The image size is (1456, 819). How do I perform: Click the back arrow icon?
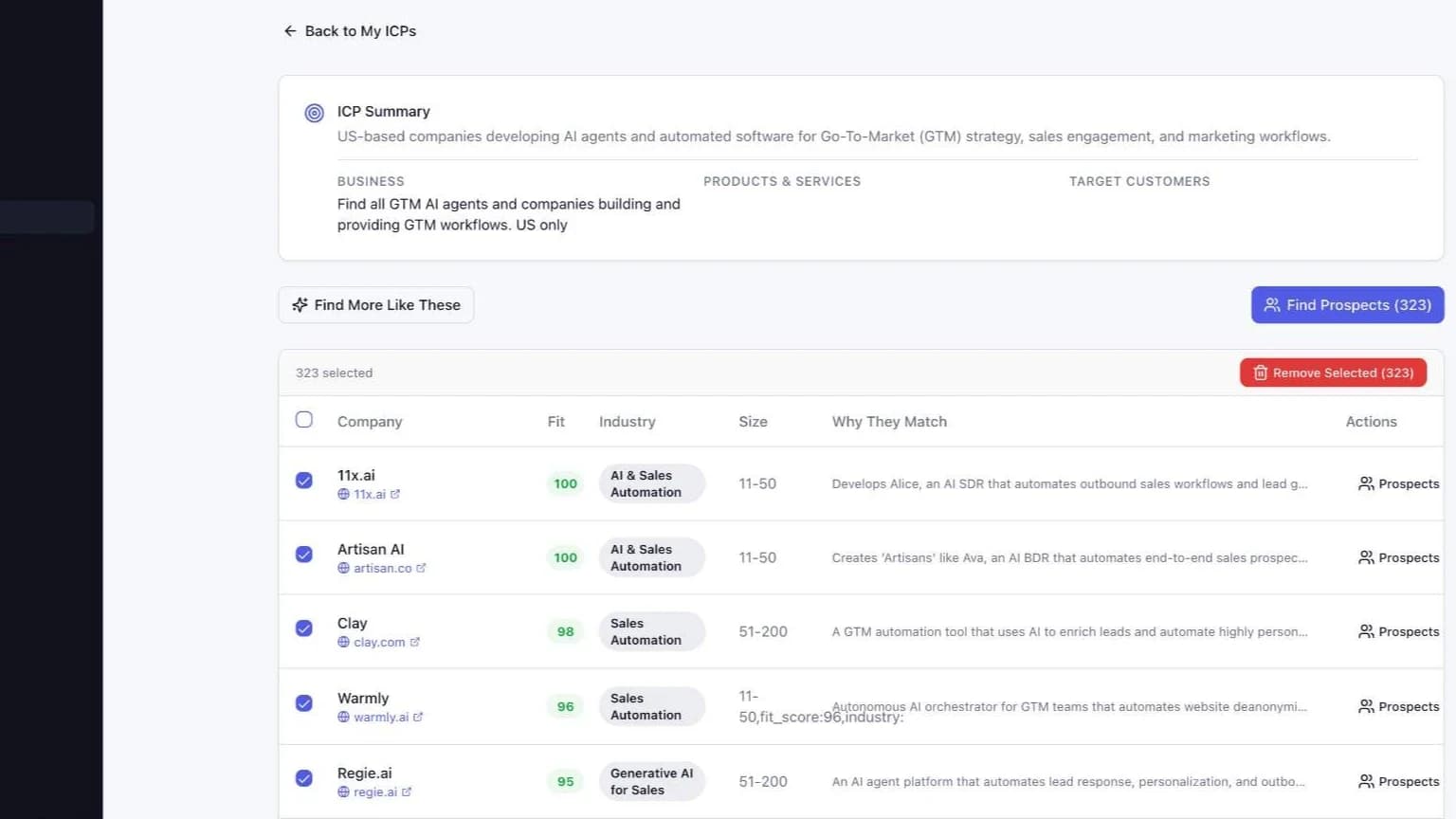point(290,31)
